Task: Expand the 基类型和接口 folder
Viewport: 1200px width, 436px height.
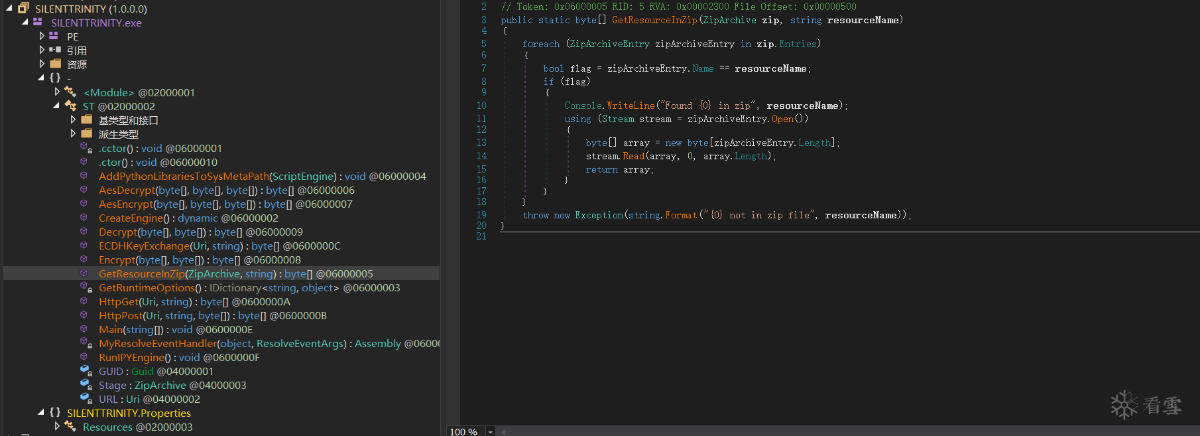Action: pyautogui.click(x=73, y=120)
